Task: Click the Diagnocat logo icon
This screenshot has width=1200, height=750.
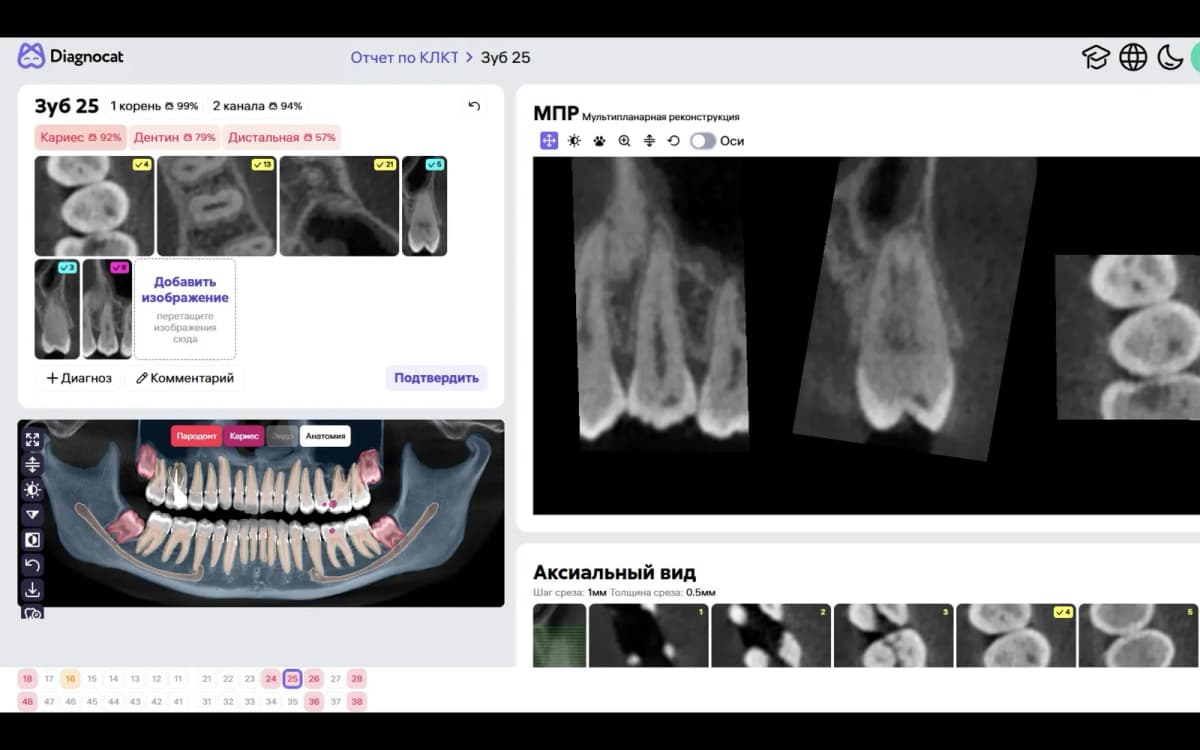Action: [x=31, y=56]
